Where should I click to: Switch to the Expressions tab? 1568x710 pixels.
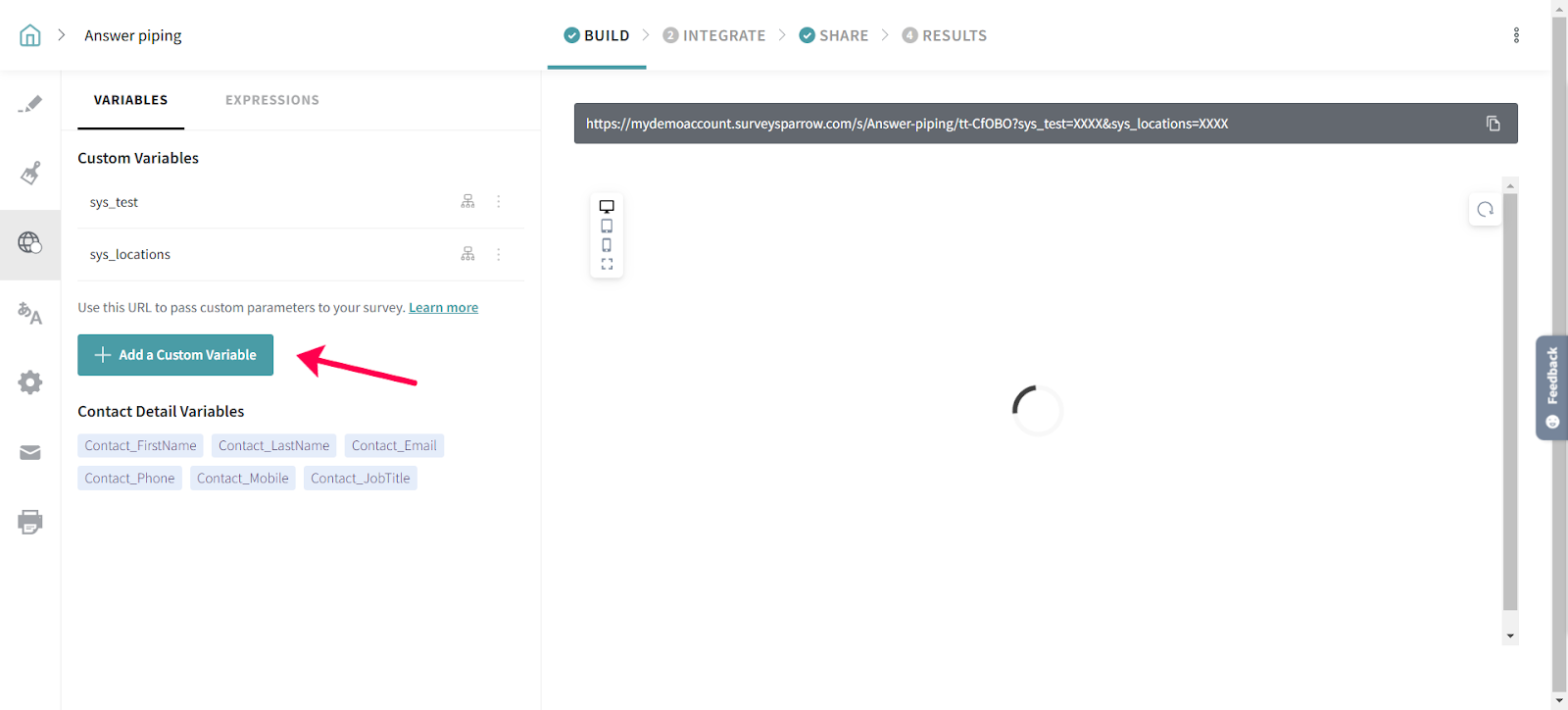point(272,100)
